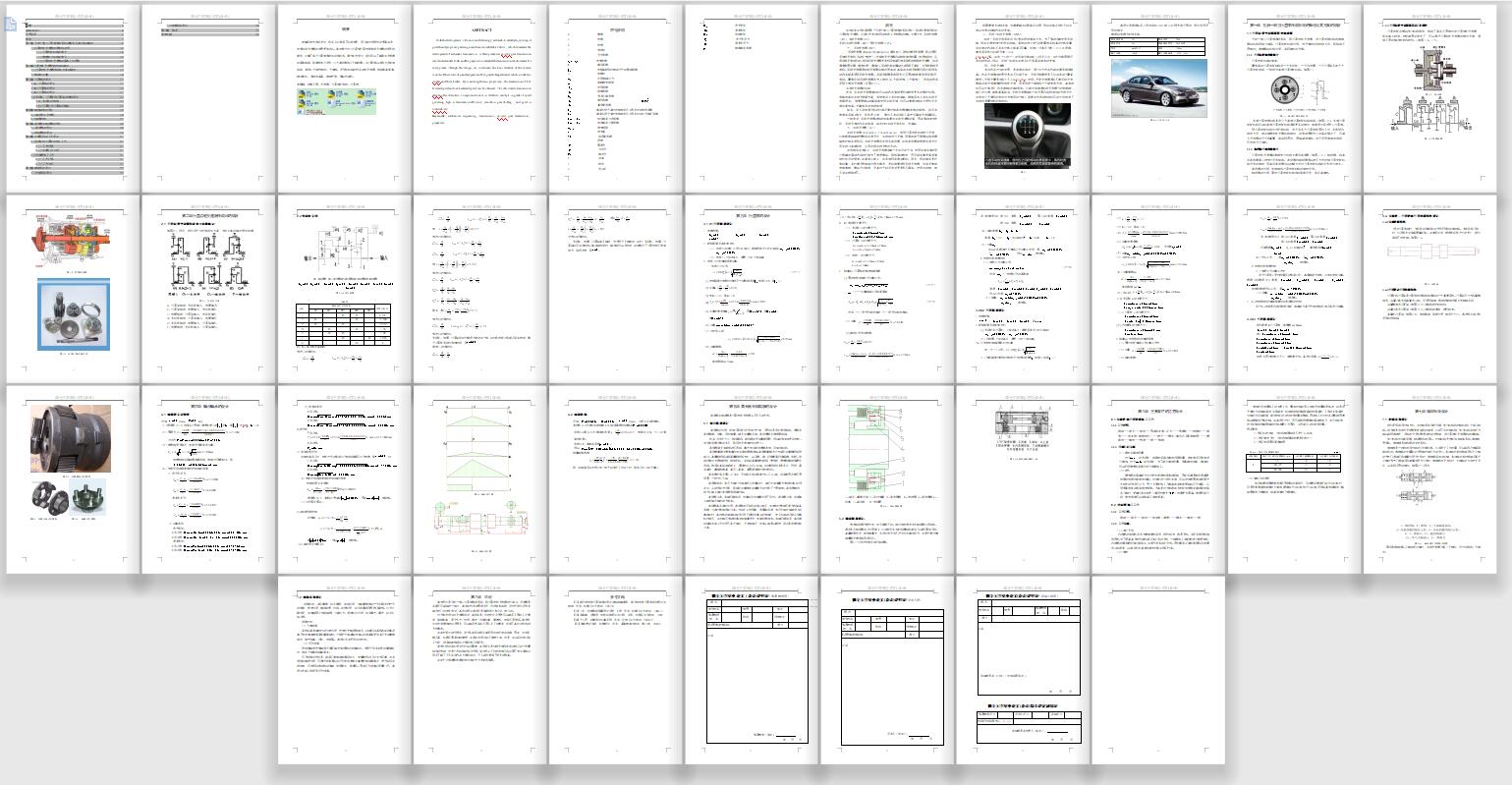Select the last blank page thumbnail
Image resolution: width=1512 pixels, height=785 pixels.
(x=1158, y=670)
